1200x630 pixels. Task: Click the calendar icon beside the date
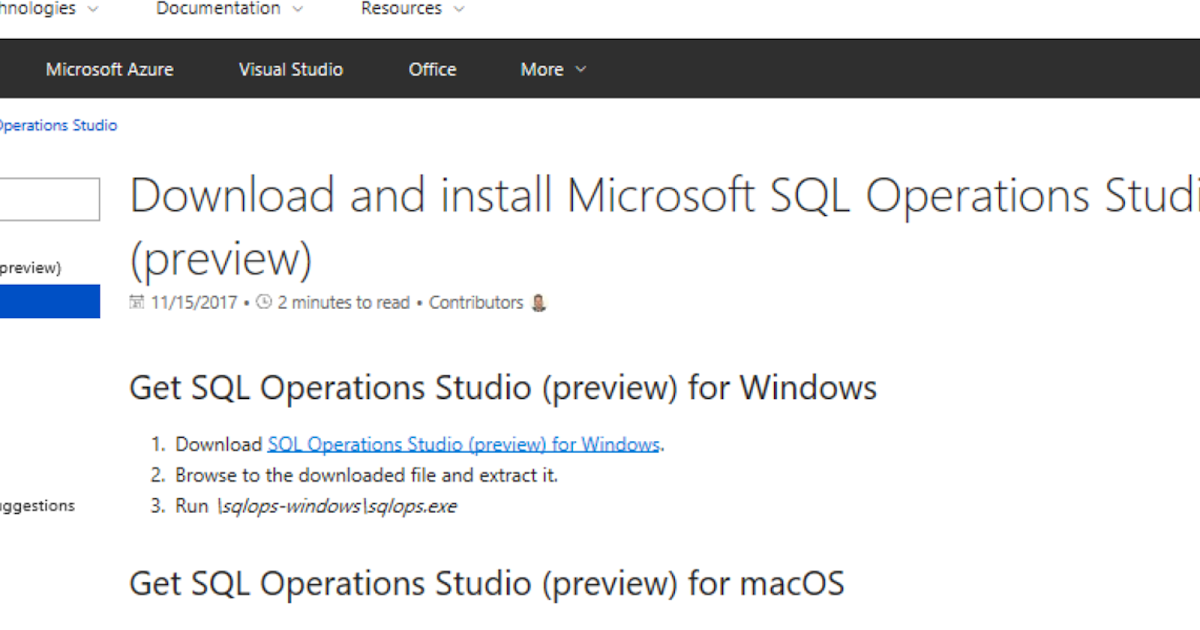[138, 302]
